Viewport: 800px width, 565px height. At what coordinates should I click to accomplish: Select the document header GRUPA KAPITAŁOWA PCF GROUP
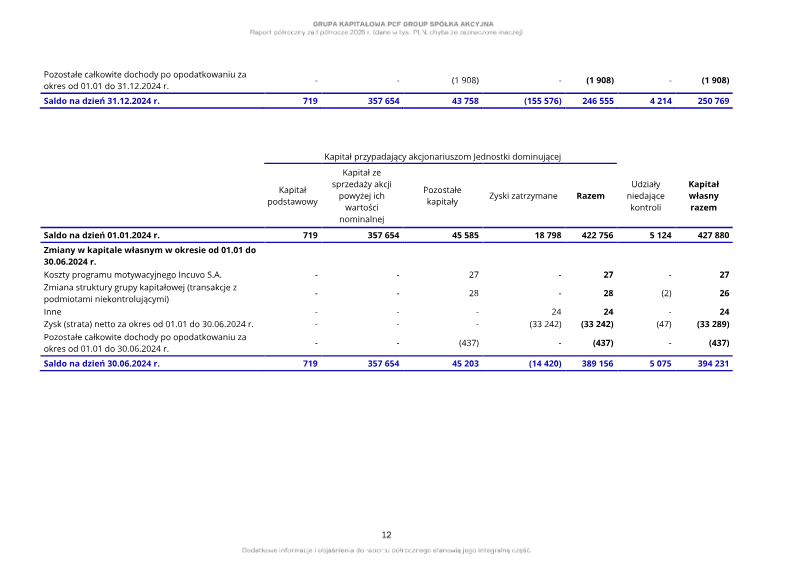tap(403, 24)
